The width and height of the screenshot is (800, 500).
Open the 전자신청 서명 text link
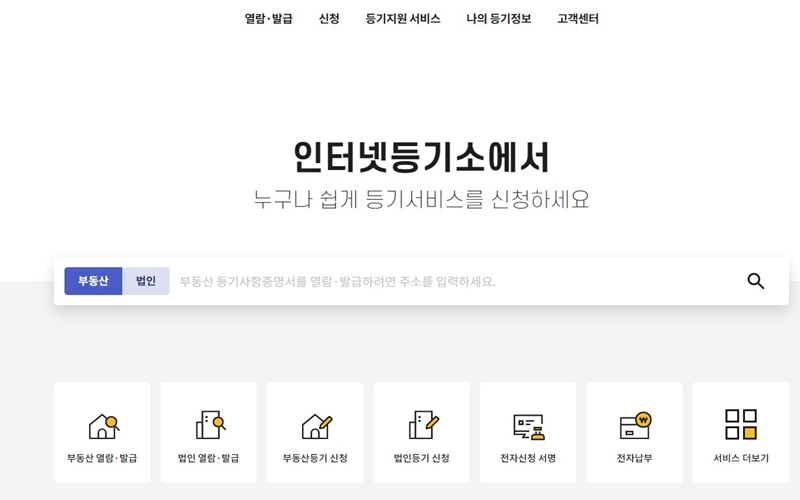click(528, 458)
